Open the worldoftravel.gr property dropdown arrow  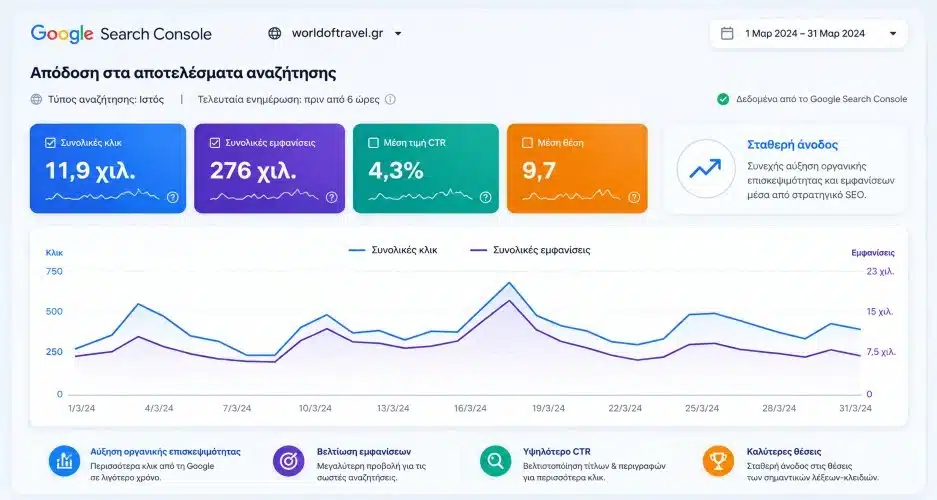pyautogui.click(x=398, y=33)
